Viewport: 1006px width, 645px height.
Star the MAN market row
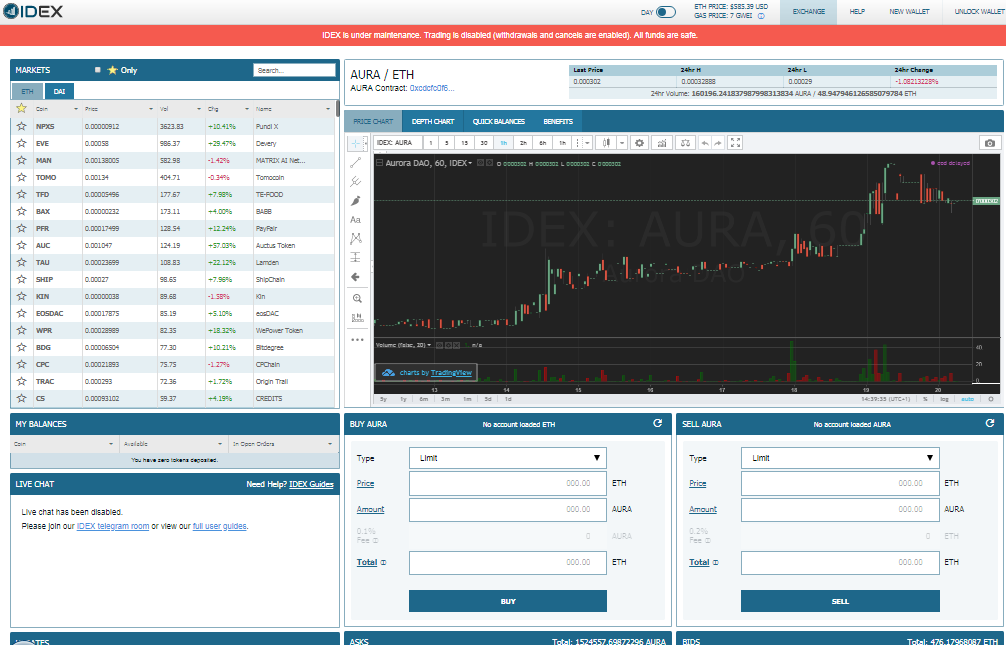click(x=22, y=160)
